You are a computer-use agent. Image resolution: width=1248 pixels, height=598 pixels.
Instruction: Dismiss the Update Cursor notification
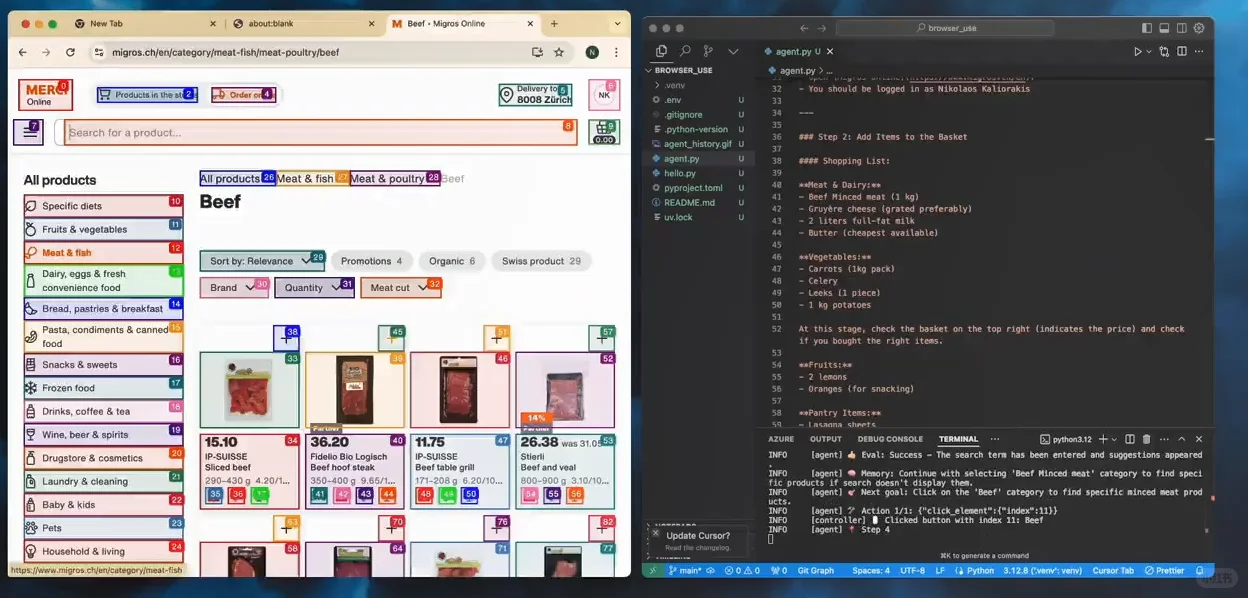tap(658, 535)
